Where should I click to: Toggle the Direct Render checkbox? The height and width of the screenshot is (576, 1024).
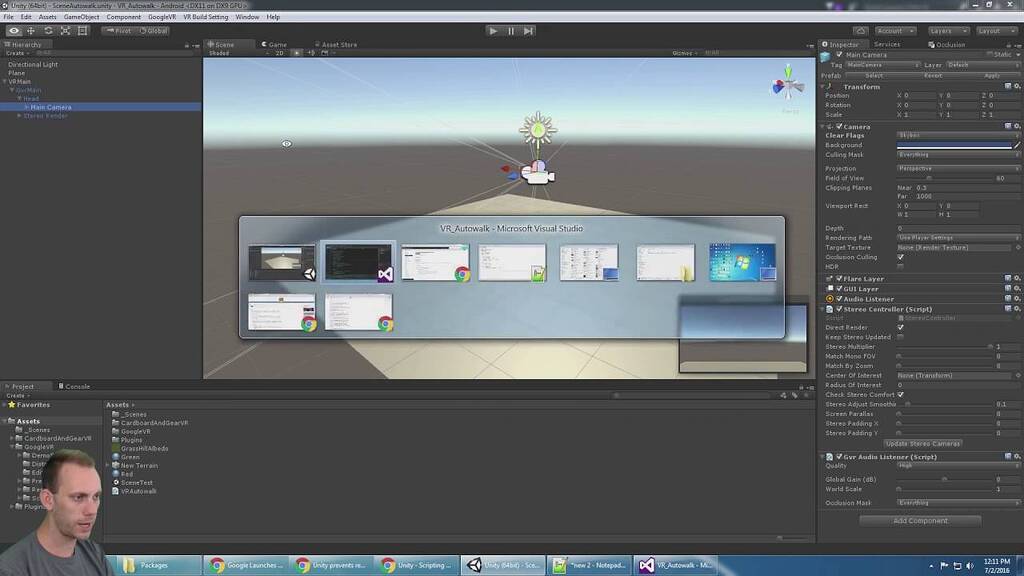[901, 327]
